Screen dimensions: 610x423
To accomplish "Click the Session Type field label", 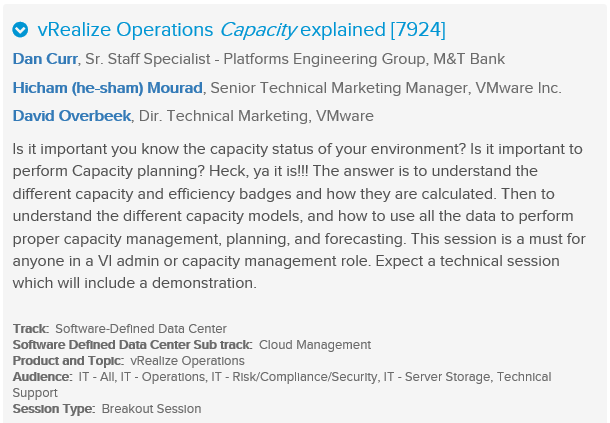I will click(54, 409).
